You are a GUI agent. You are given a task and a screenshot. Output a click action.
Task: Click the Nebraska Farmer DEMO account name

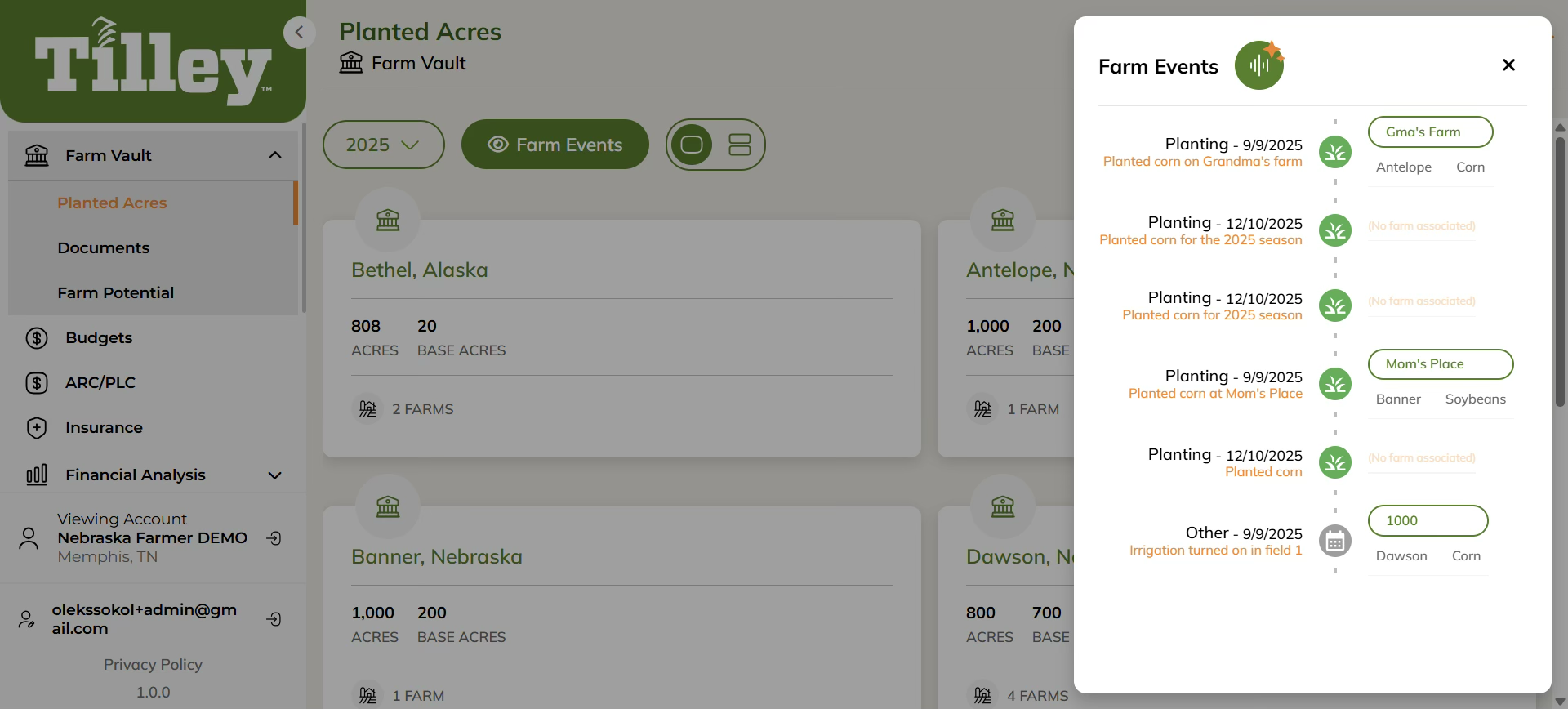(x=152, y=537)
